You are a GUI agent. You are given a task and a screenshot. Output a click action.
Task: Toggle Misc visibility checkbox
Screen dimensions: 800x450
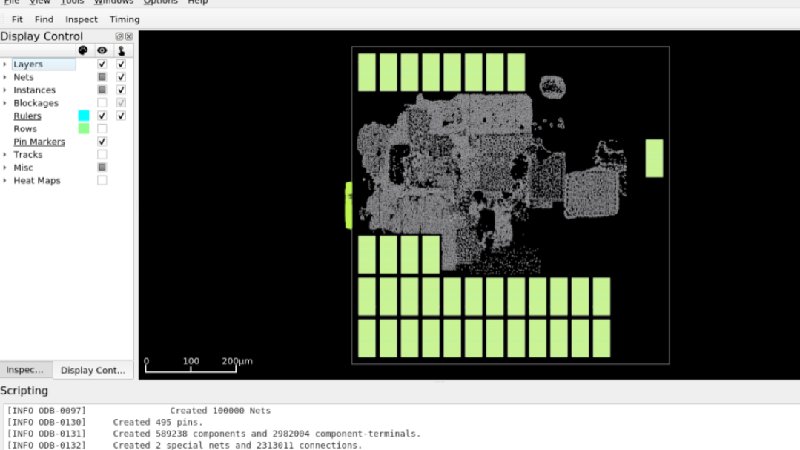tap(102, 167)
